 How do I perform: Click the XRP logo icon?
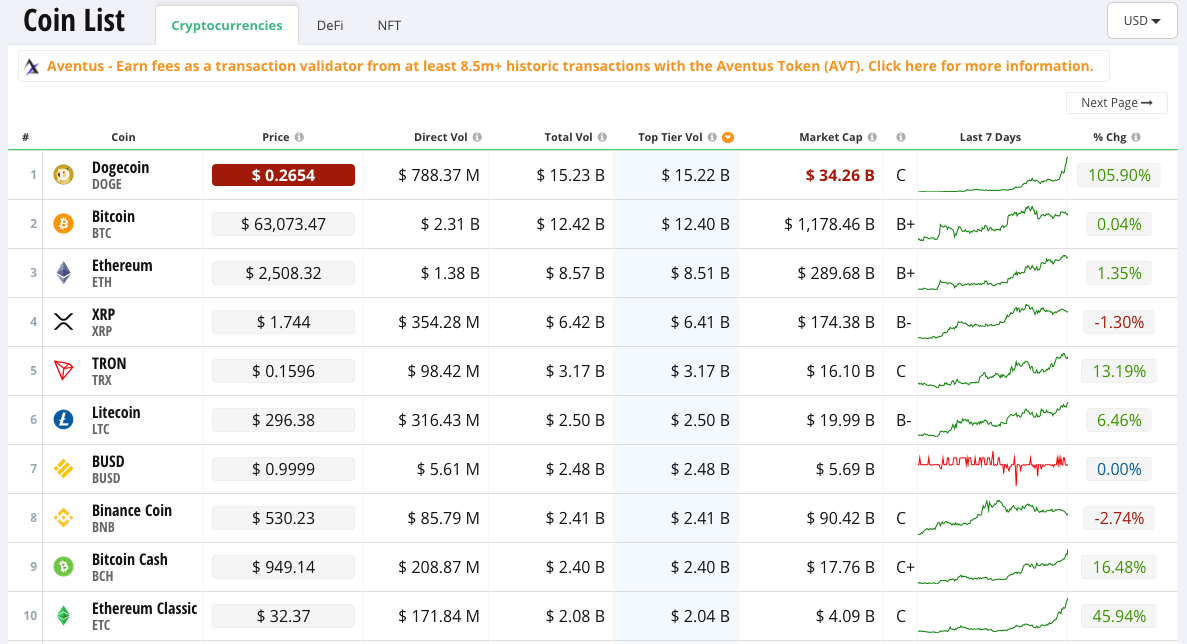[64, 322]
